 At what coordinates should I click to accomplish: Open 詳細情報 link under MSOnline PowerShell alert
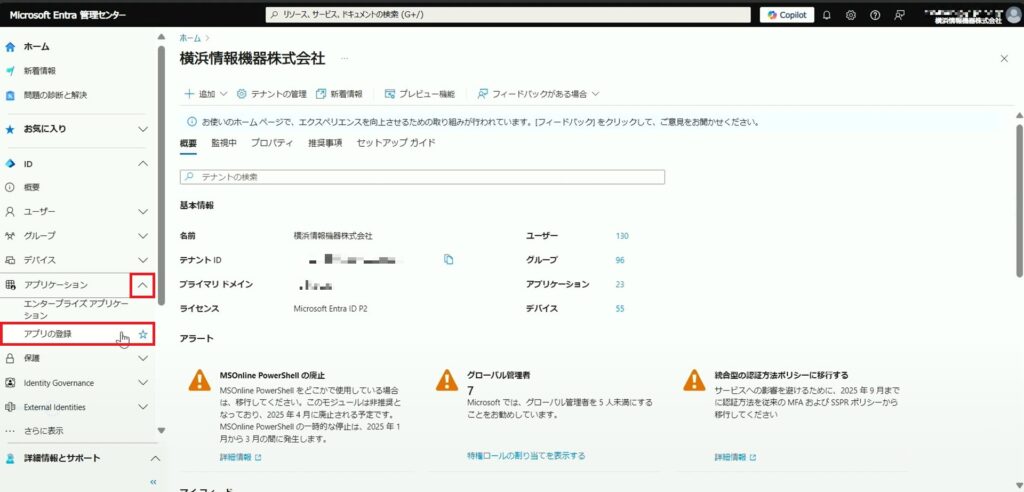(x=240, y=457)
